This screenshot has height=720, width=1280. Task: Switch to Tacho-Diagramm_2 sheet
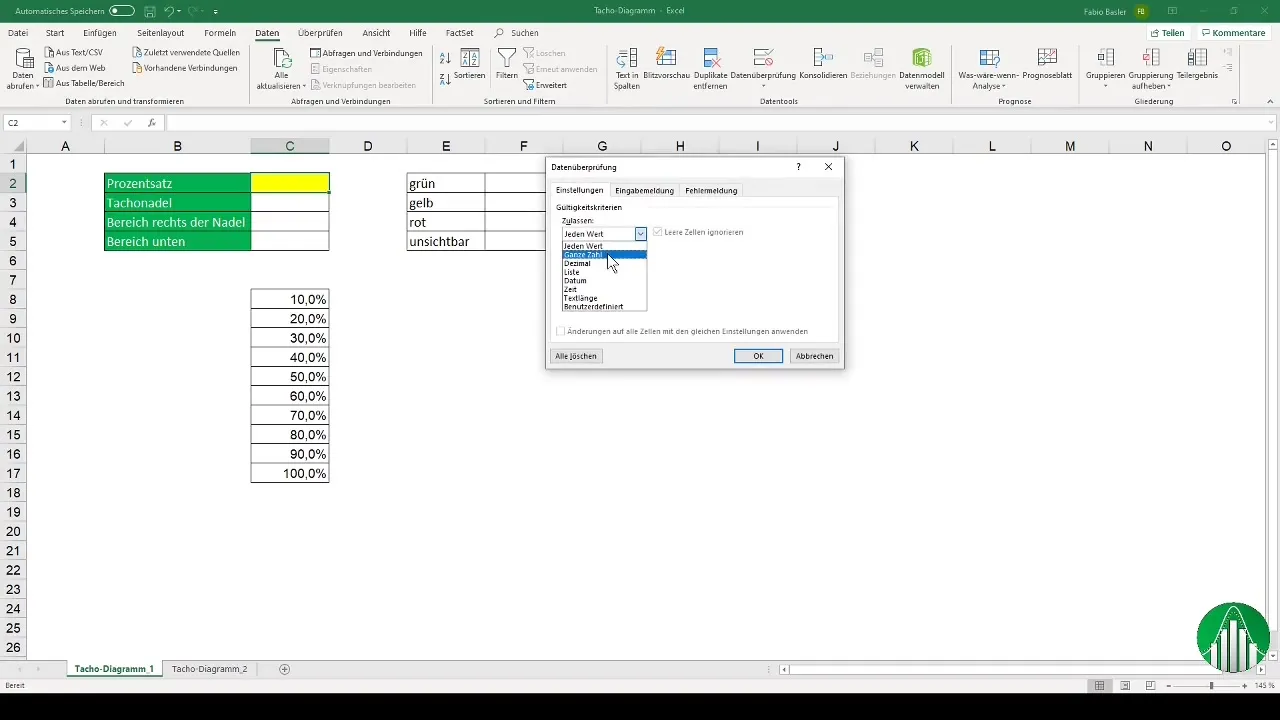tap(209, 668)
